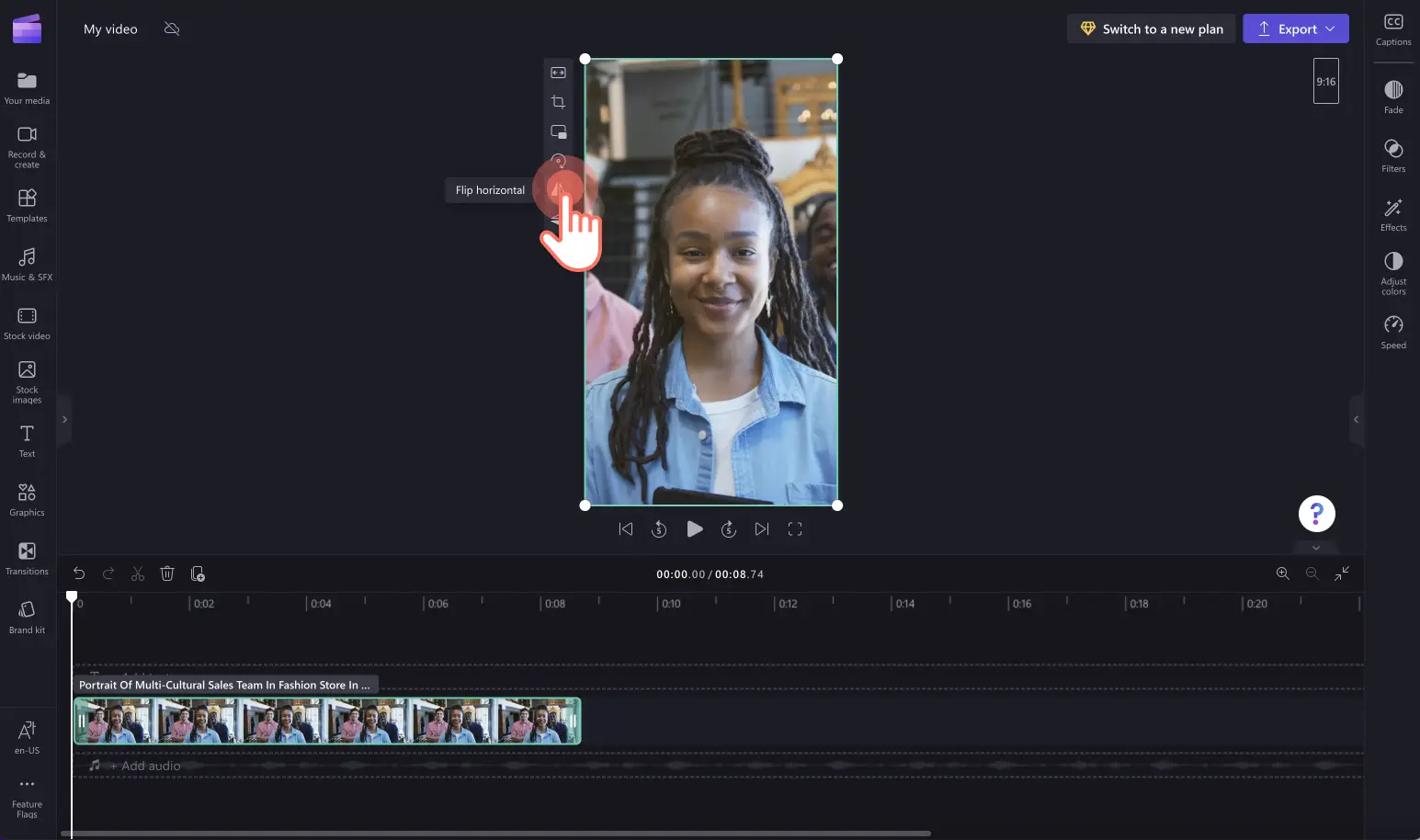Click Switch to a new plan
The height and width of the screenshot is (840, 1420).
pyautogui.click(x=1152, y=28)
